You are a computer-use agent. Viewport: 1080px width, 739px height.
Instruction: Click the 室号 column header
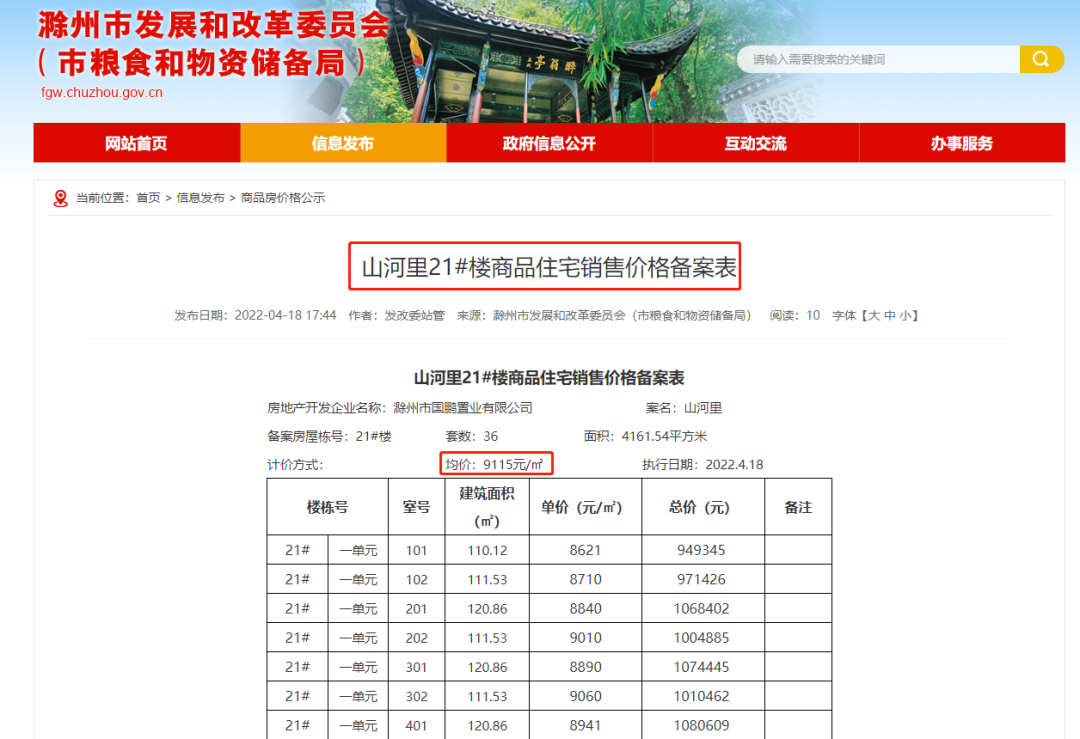pyautogui.click(x=417, y=508)
